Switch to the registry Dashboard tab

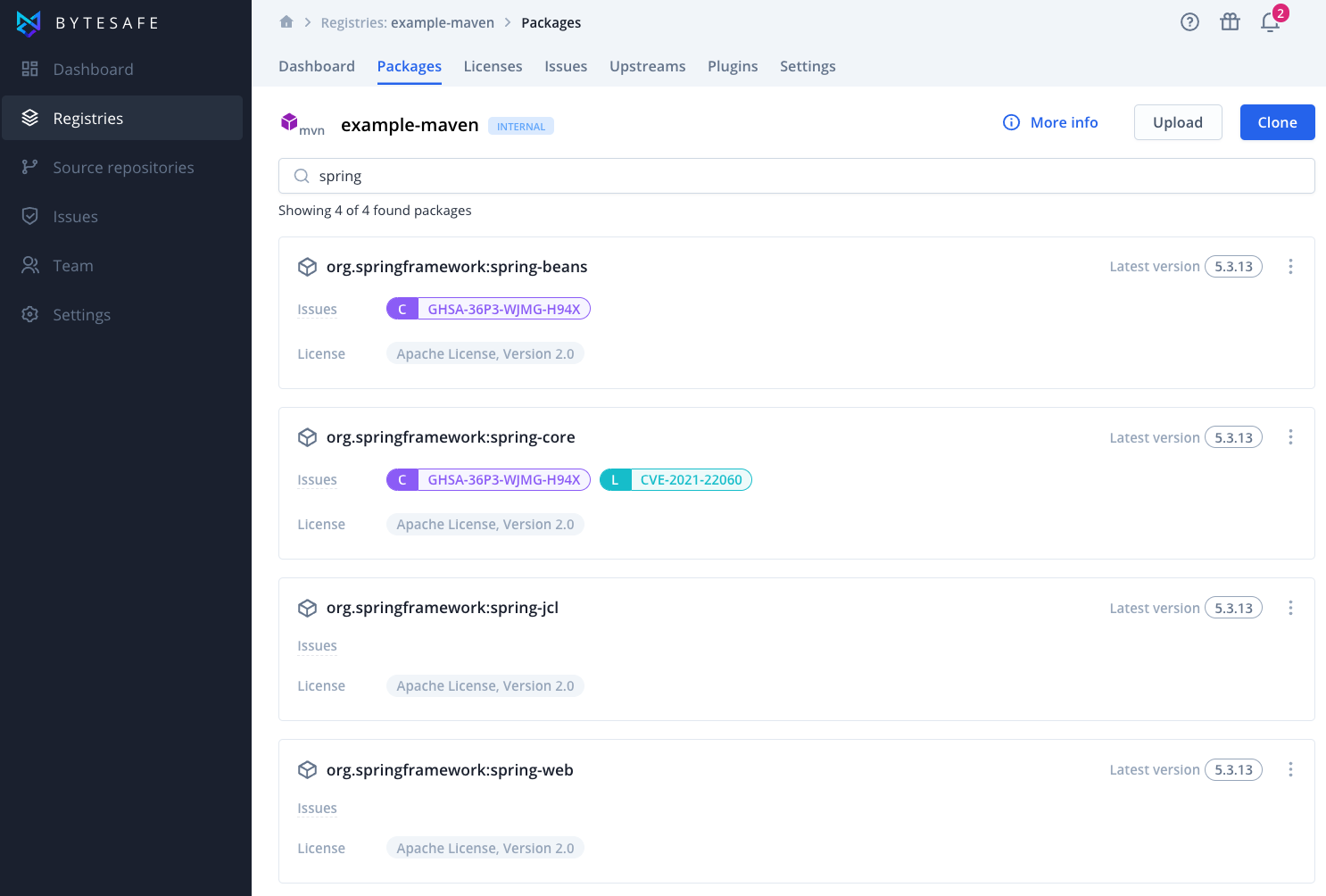pyautogui.click(x=317, y=66)
